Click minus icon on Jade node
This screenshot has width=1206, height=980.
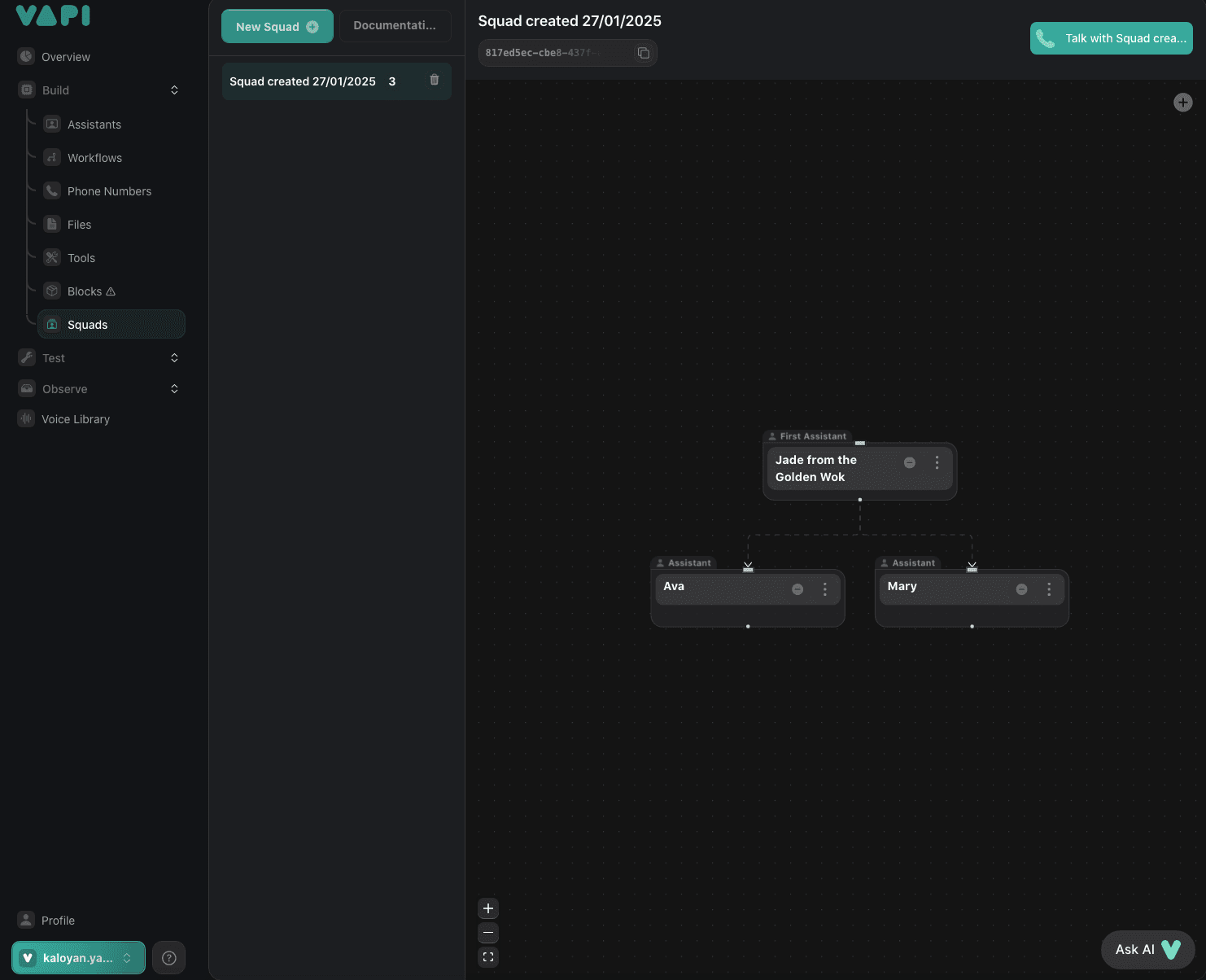point(910,462)
